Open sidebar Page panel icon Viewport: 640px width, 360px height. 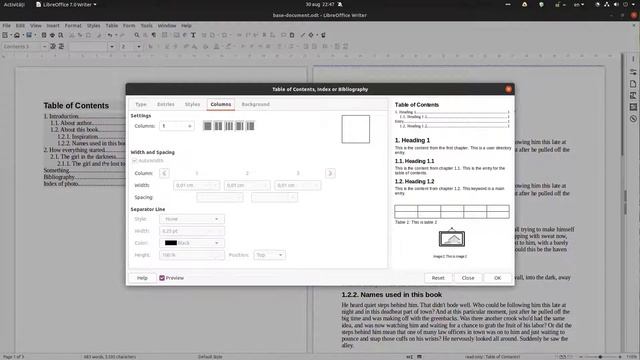(633, 84)
